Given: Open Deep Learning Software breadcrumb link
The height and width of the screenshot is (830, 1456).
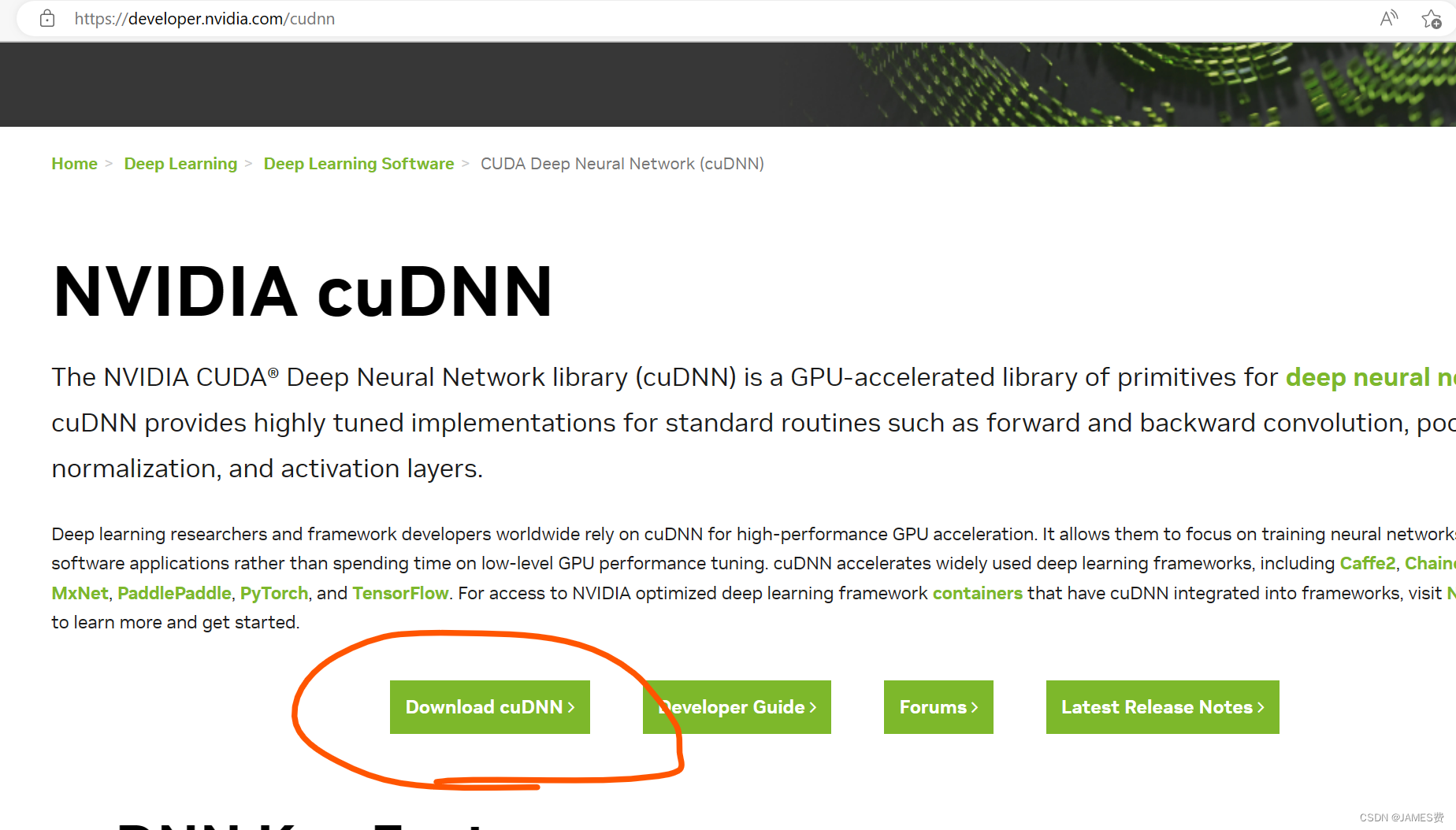Looking at the screenshot, I should (358, 164).
